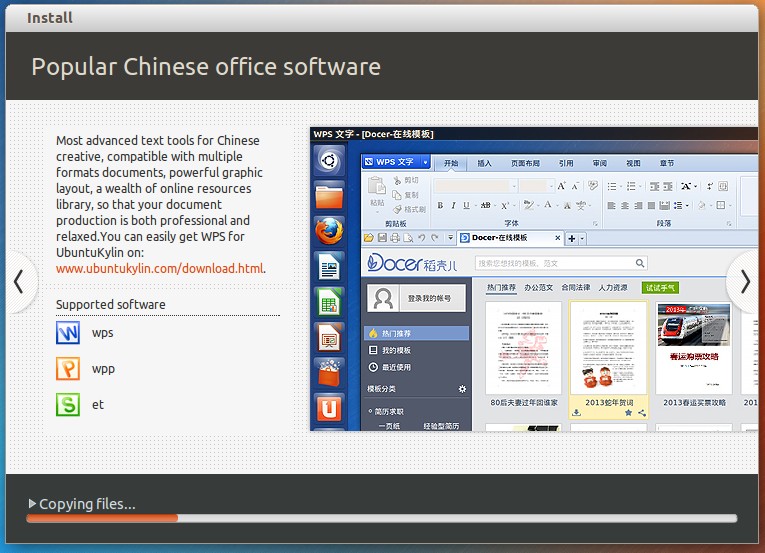Click the numbered list icon
This screenshot has width=765, height=553.
coord(631,186)
